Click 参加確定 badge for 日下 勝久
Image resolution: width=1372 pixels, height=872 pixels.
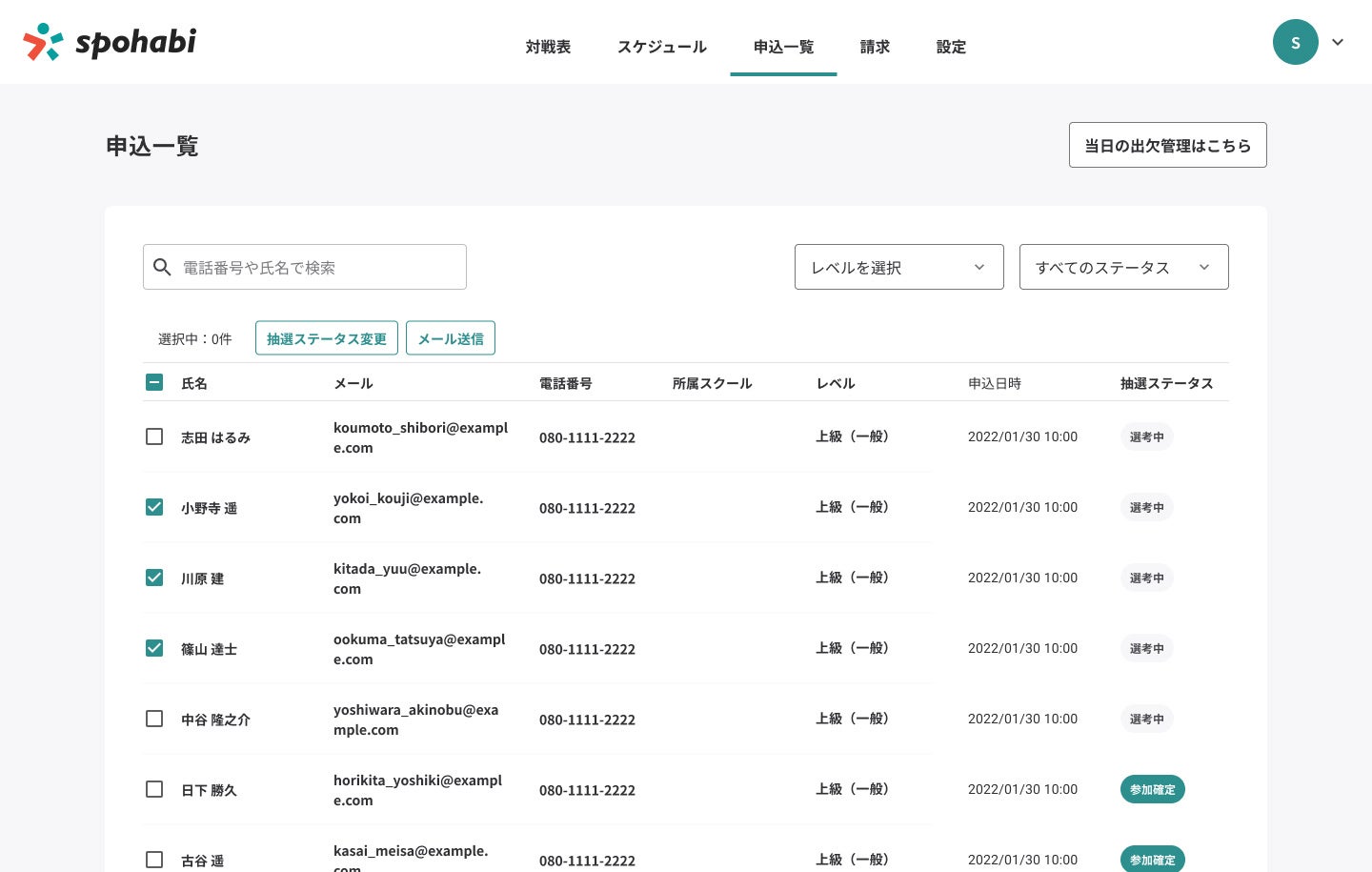click(x=1152, y=790)
